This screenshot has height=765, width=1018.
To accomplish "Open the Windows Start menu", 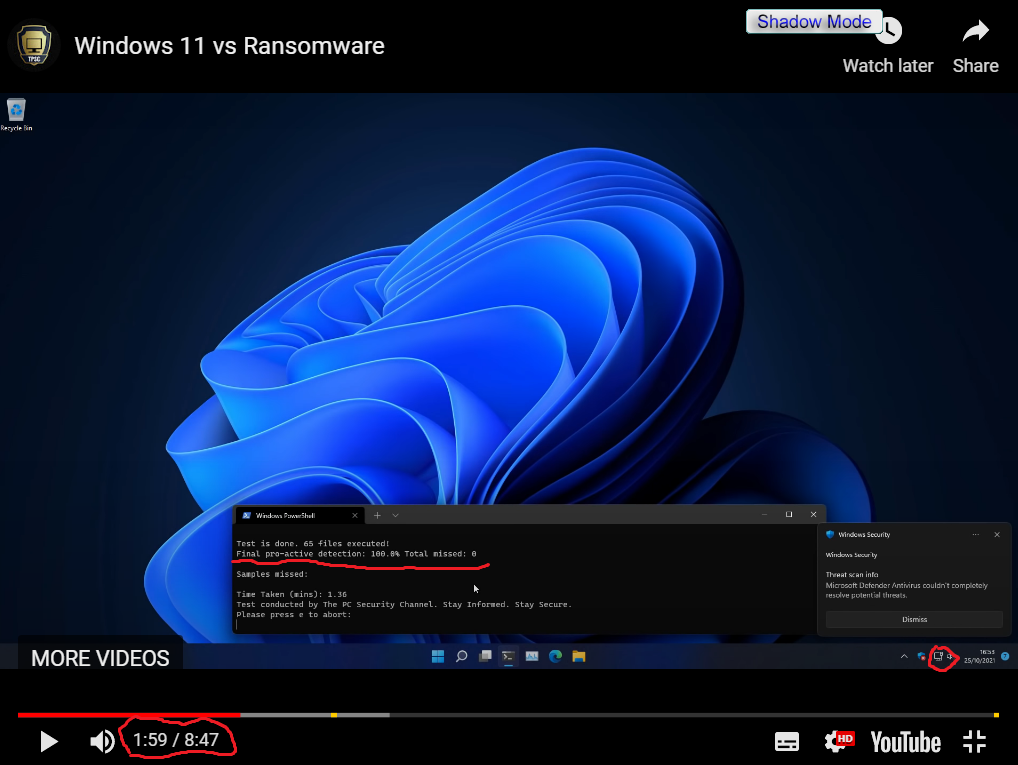I will coord(438,657).
